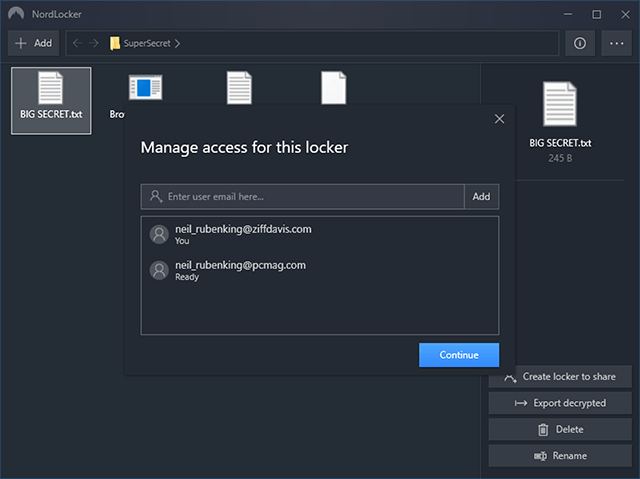Click avatar icon for ziffdavis.com user
Image resolution: width=640 pixels, height=479 pixels.
coord(159,235)
